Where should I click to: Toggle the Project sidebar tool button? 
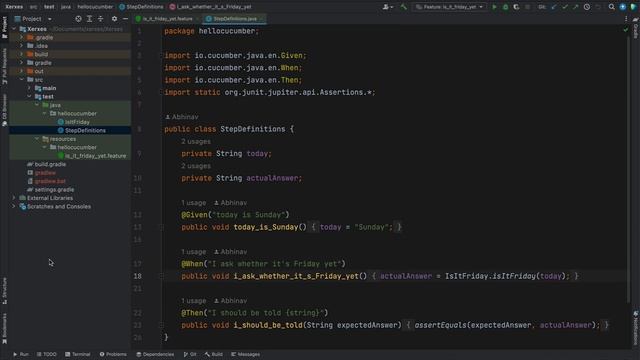click(x=4, y=27)
